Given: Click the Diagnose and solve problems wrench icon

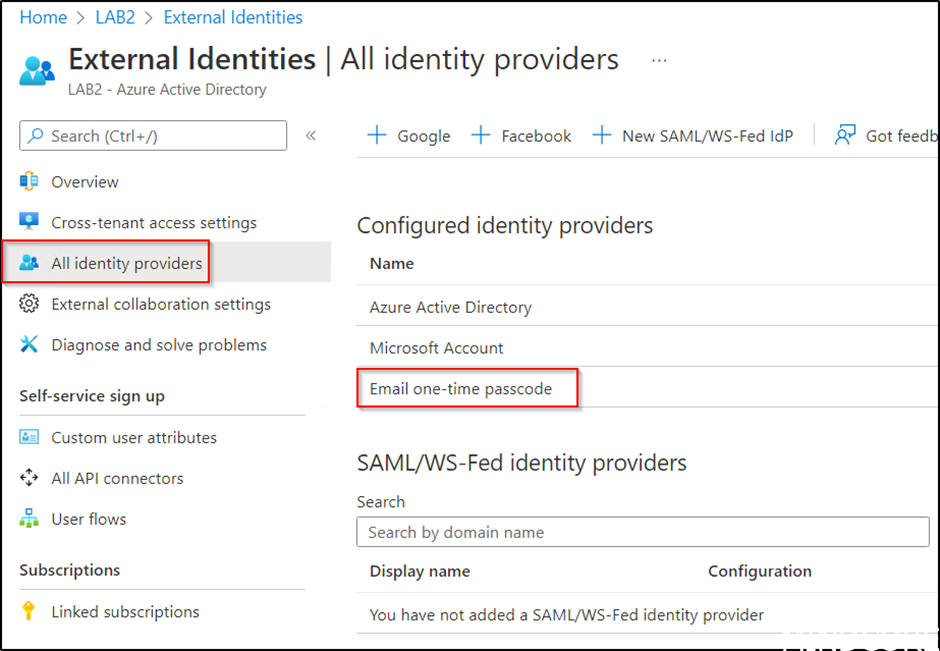Looking at the screenshot, I should pos(29,345).
